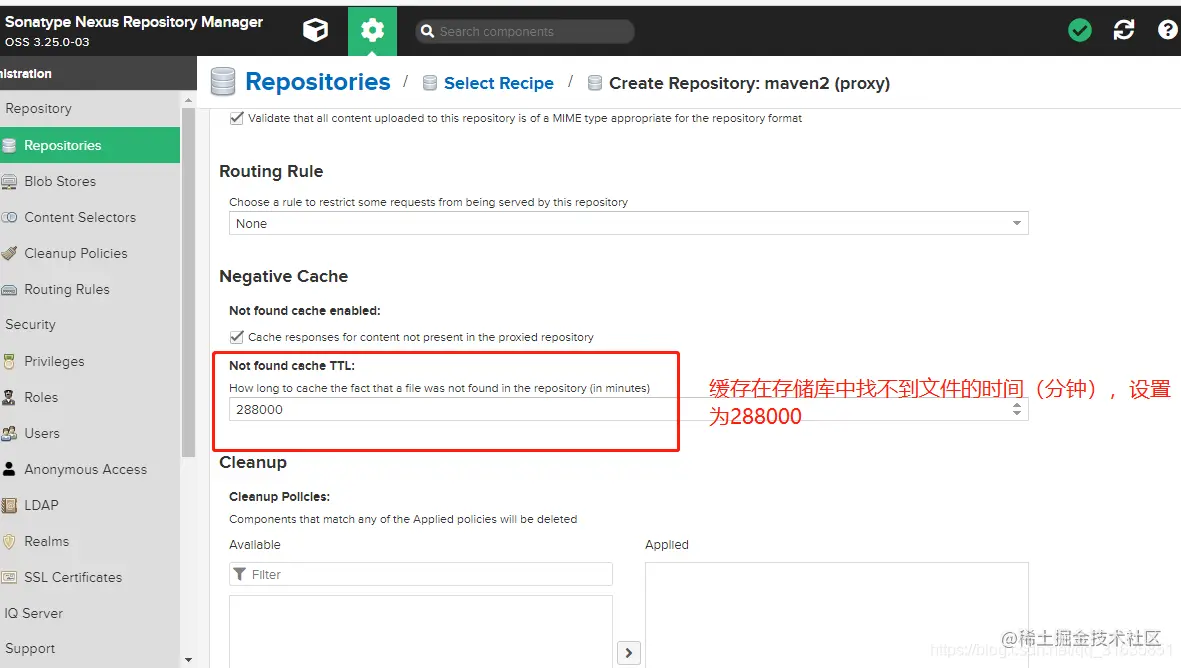
Task: Toggle Not found cache enabled checkbox
Action: pos(237,337)
